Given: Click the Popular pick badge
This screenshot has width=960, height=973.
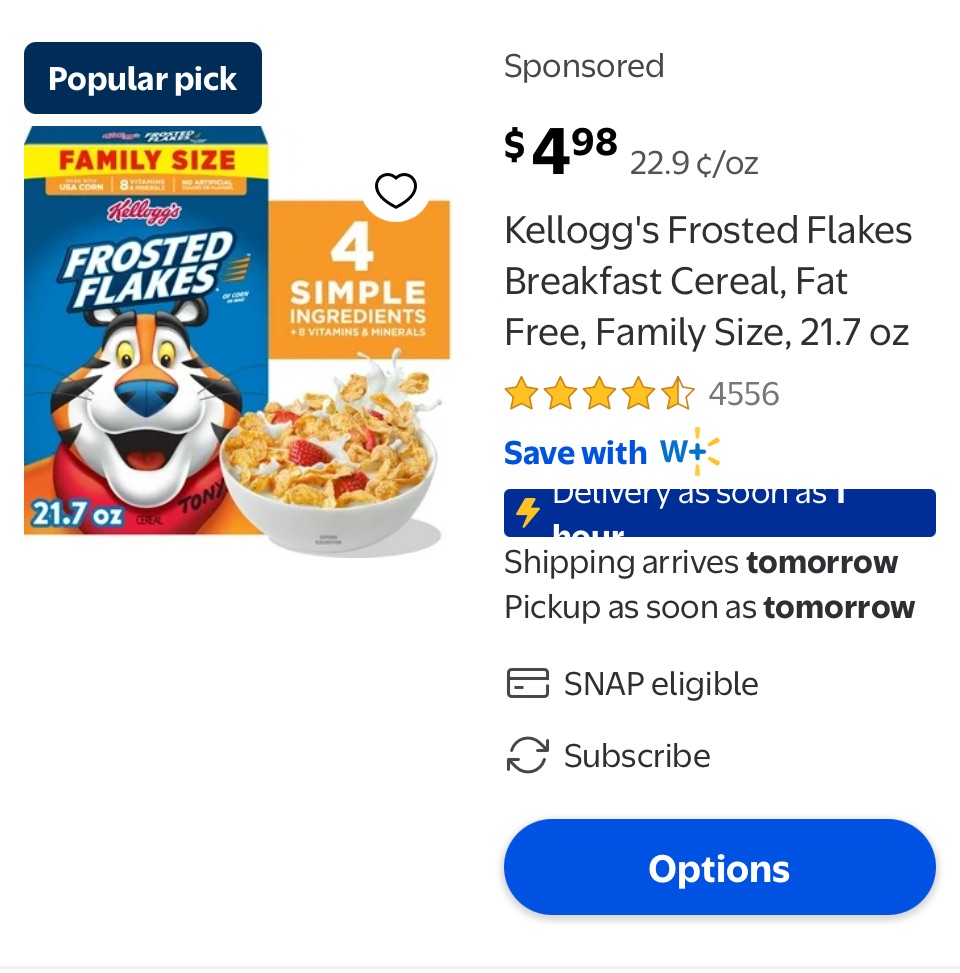Looking at the screenshot, I should (143, 79).
